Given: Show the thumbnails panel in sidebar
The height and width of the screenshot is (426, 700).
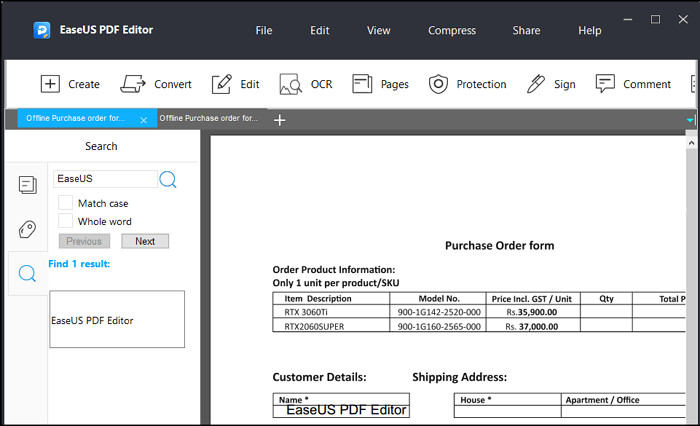Looking at the screenshot, I should click(27, 184).
